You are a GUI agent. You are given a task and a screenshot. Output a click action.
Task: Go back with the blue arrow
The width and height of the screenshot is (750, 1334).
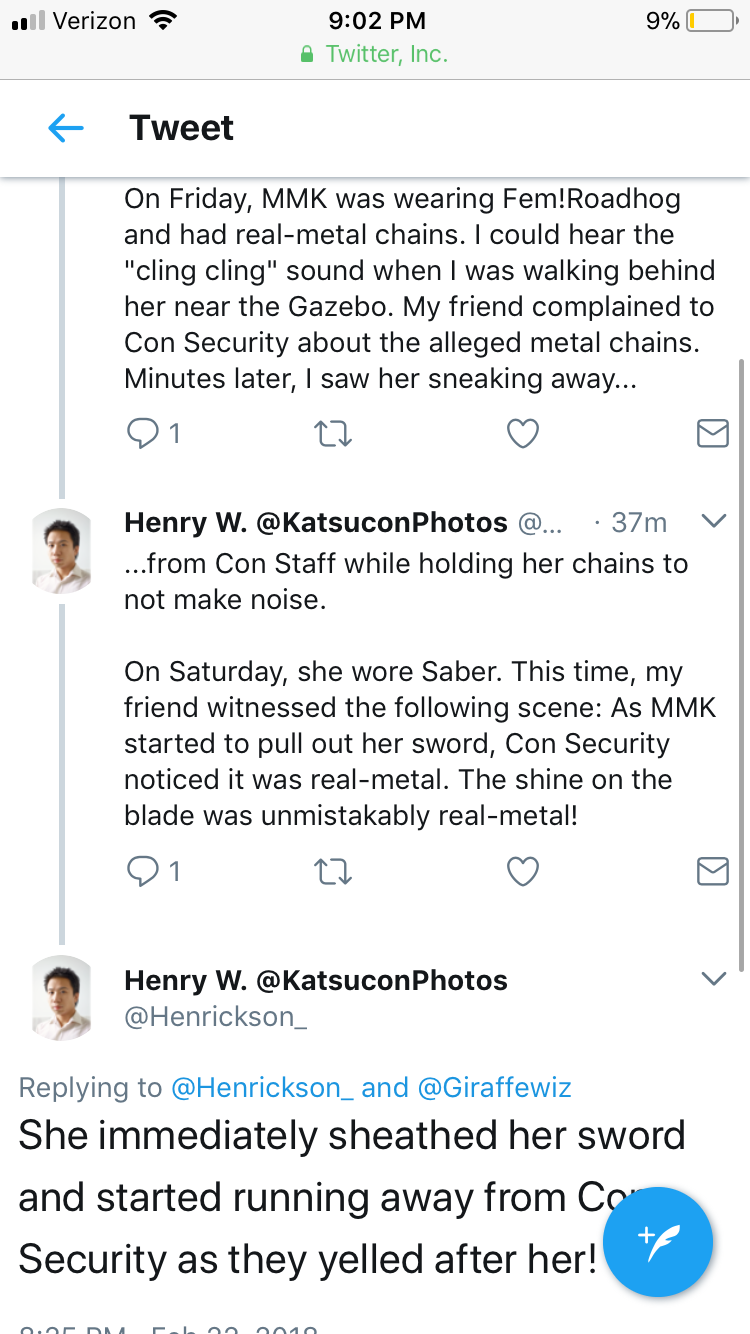(x=65, y=128)
